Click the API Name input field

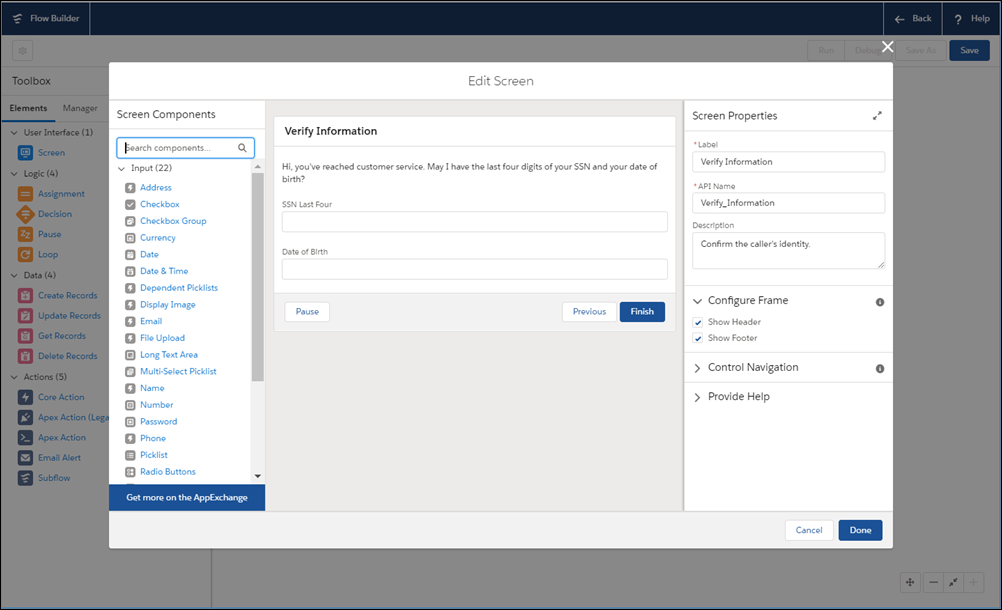[x=789, y=203]
